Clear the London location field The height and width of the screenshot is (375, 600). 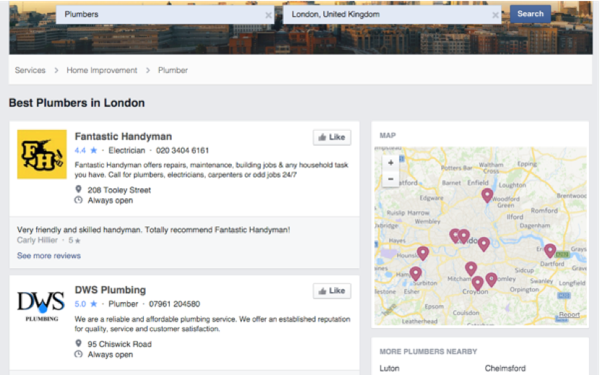(x=495, y=15)
